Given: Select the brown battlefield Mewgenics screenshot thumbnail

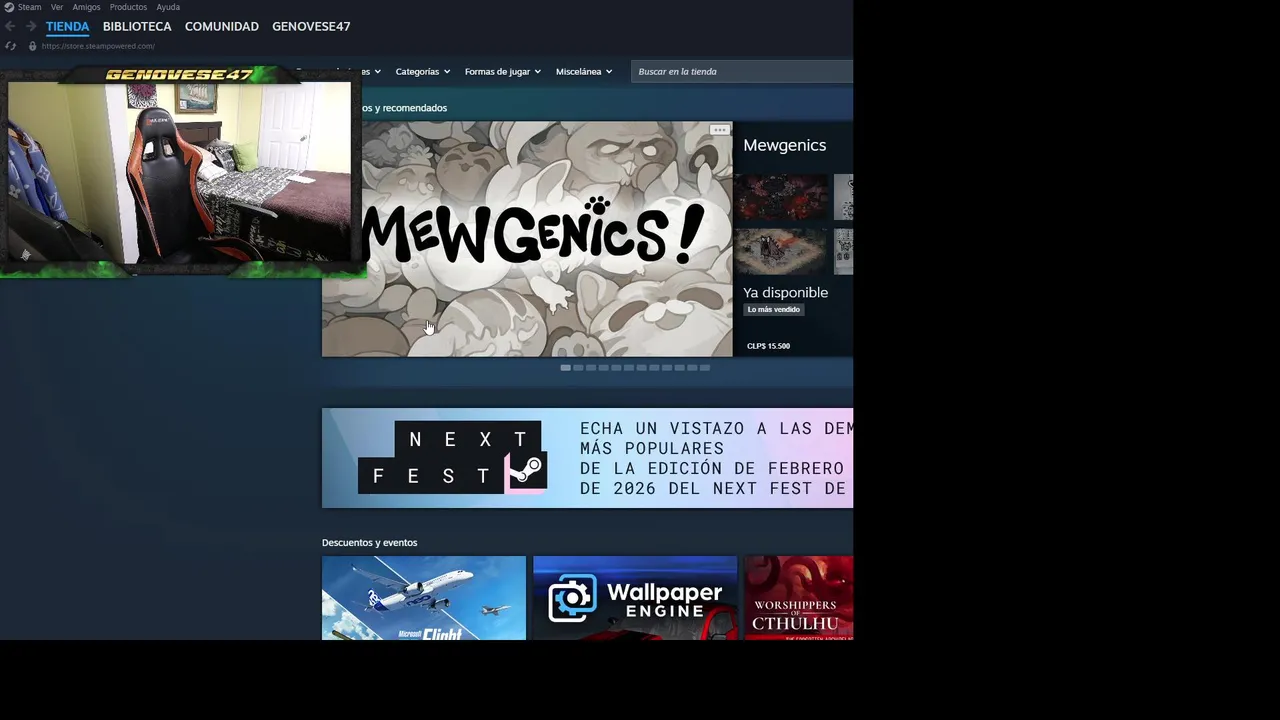Looking at the screenshot, I should click(781, 251).
